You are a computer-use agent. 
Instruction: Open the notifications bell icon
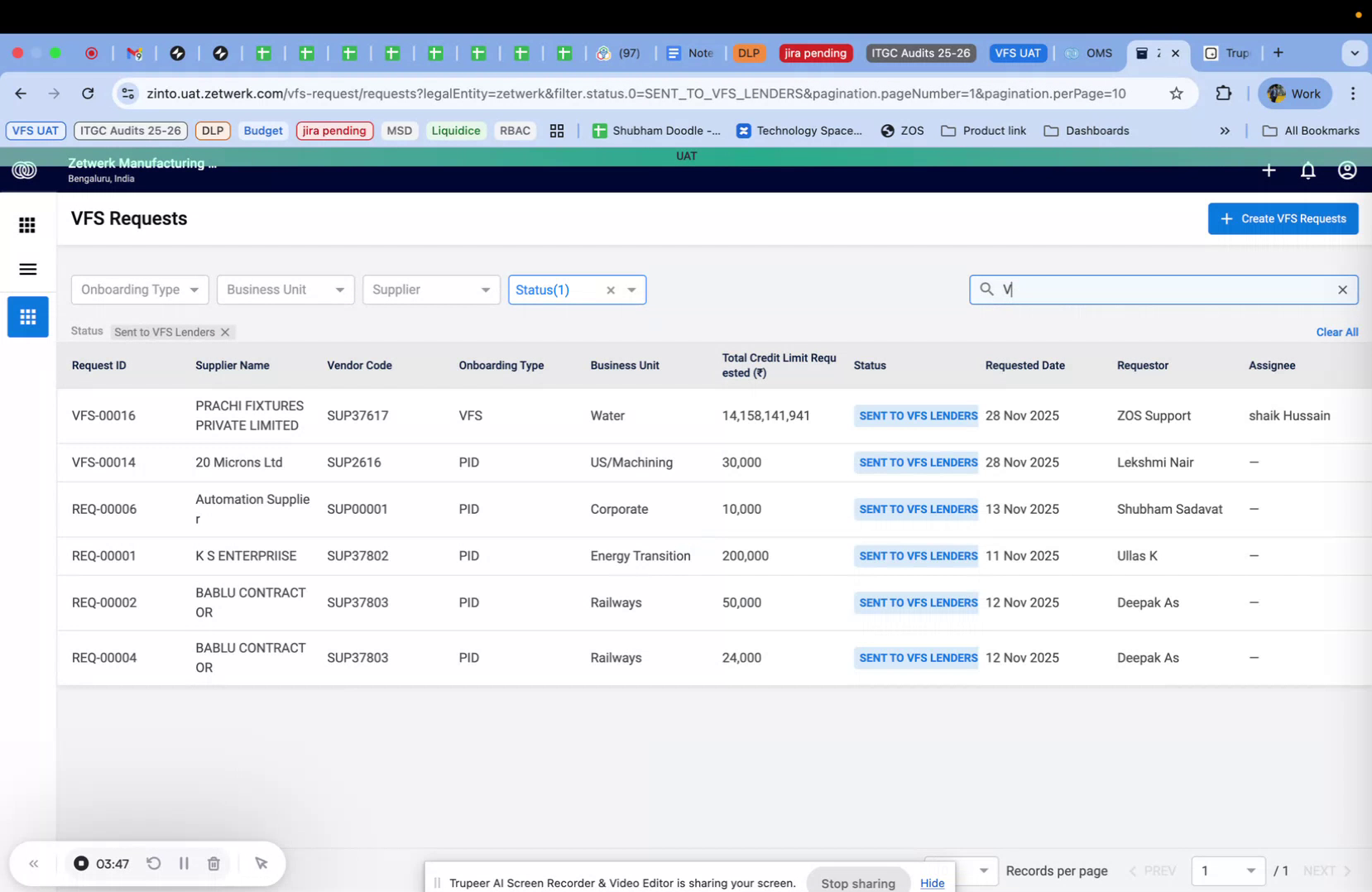pos(1307,170)
